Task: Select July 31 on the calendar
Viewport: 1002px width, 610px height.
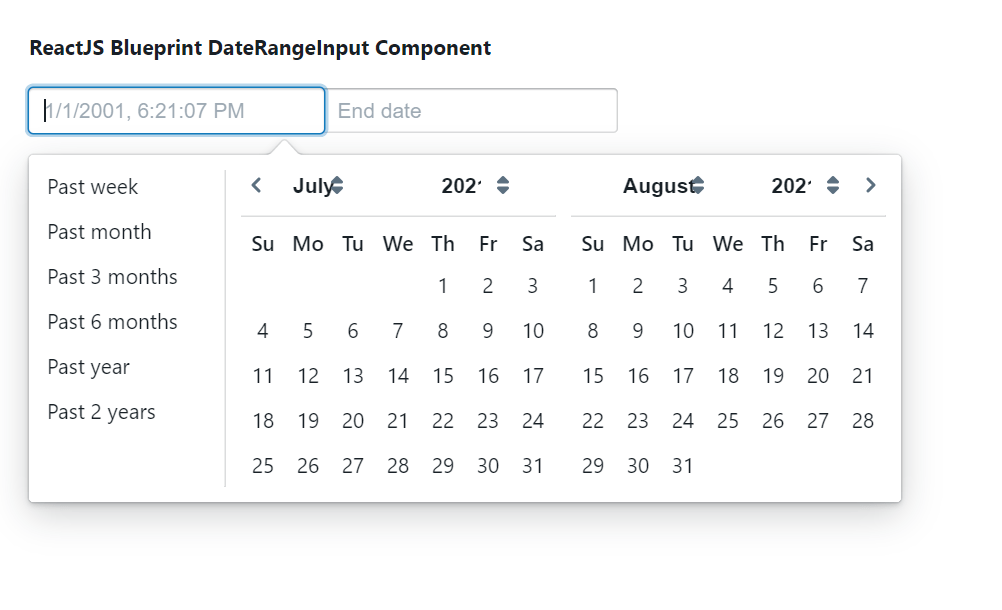Action: click(533, 465)
